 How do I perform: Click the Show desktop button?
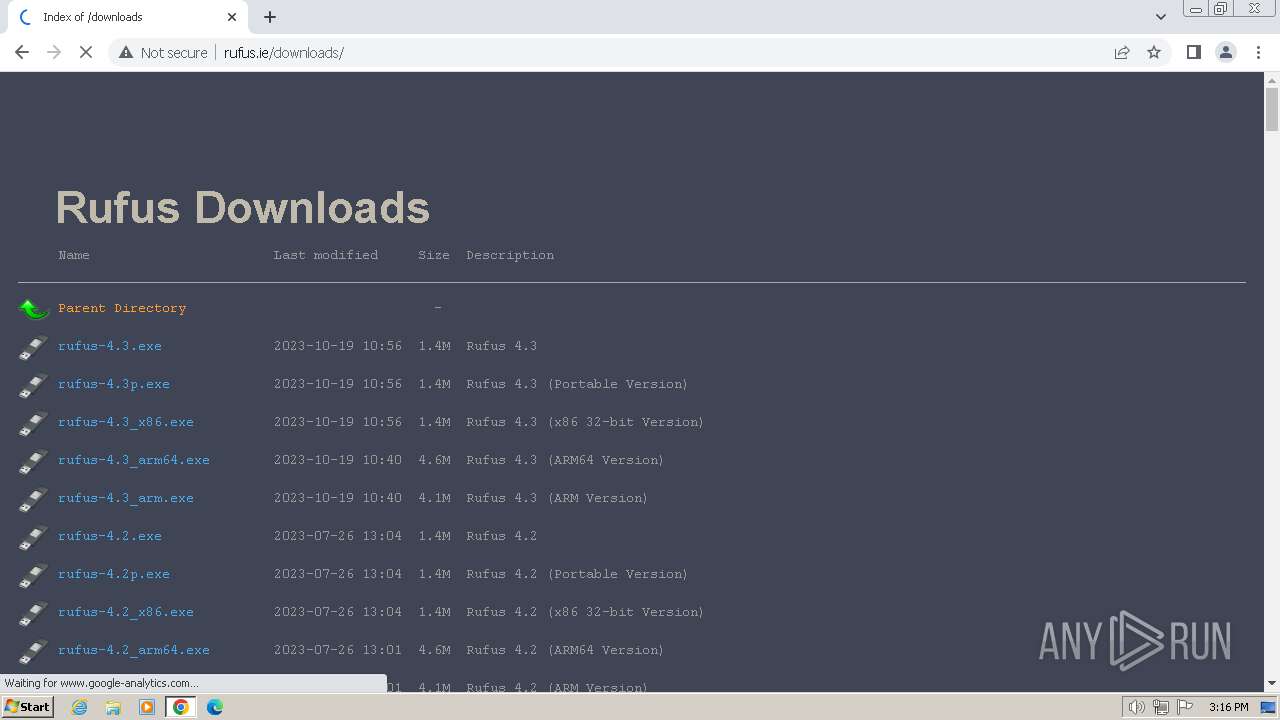coord(1269,707)
